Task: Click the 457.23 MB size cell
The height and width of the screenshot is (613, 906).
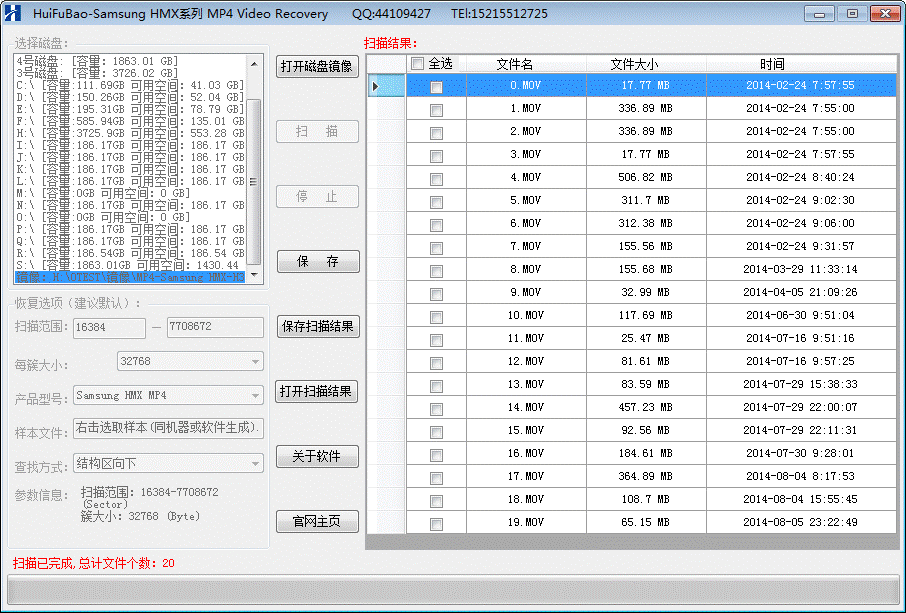Action: [646, 407]
